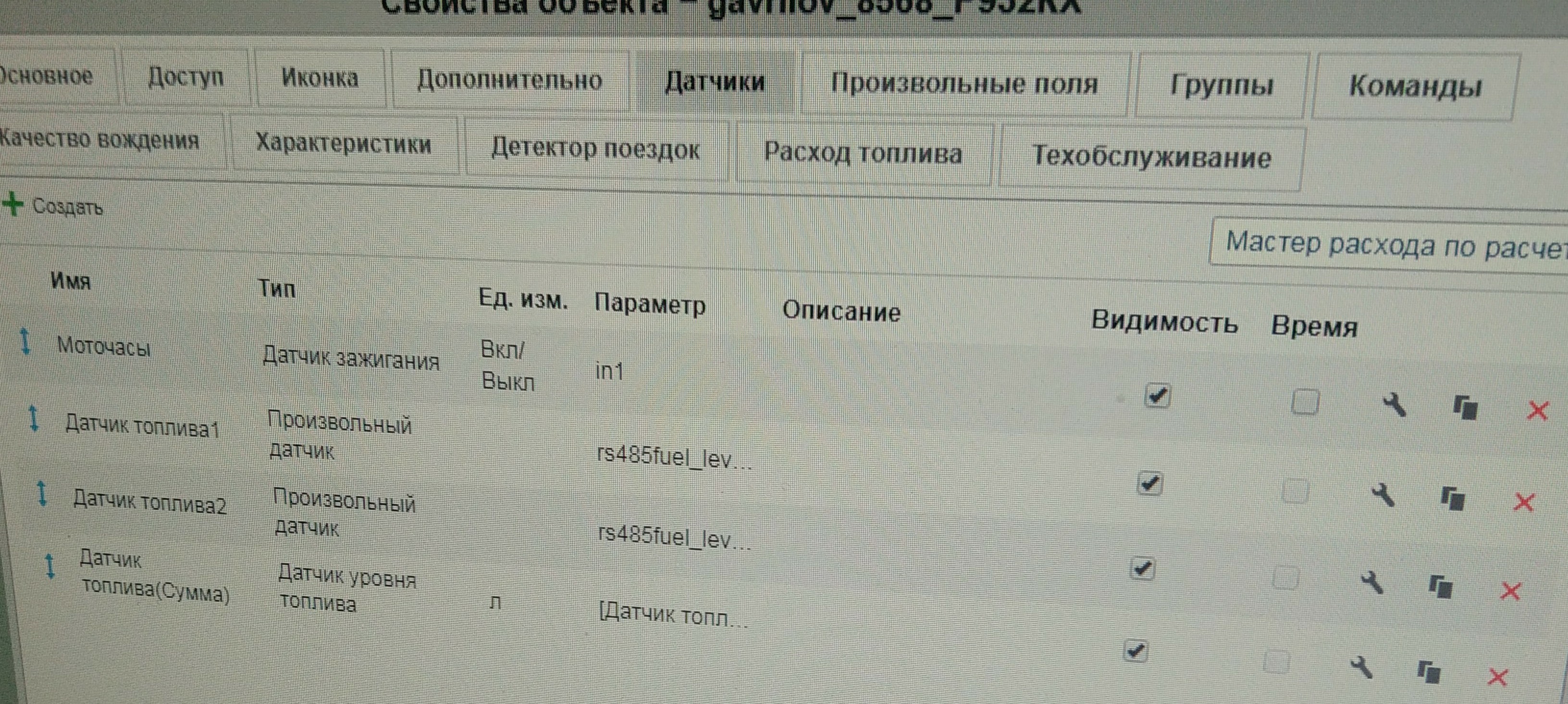The width and height of the screenshot is (1568, 704).
Task: Open the Команды tab
Action: pyautogui.click(x=1415, y=87)
